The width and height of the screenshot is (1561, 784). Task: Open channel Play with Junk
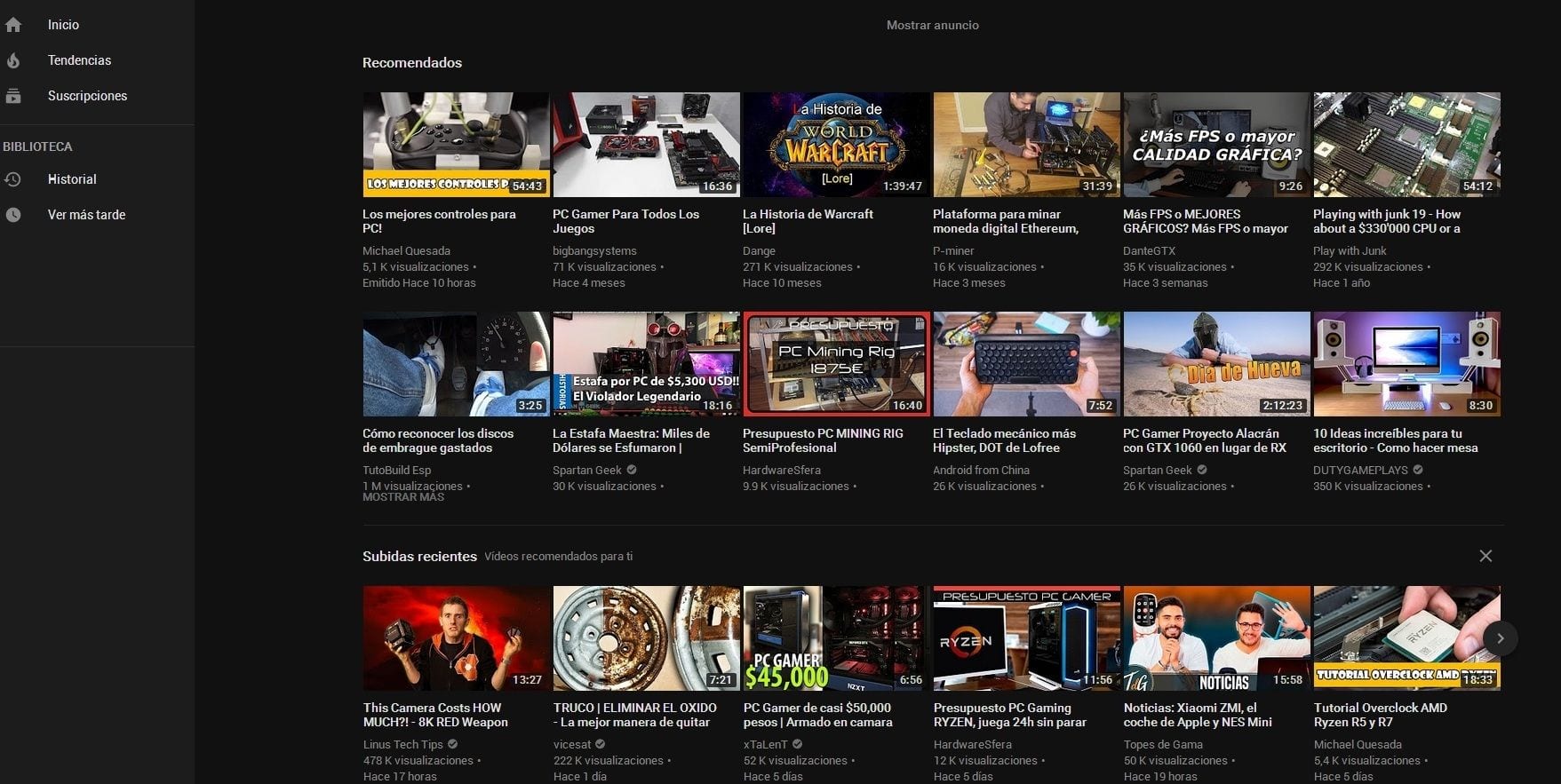pos(1350,251)
